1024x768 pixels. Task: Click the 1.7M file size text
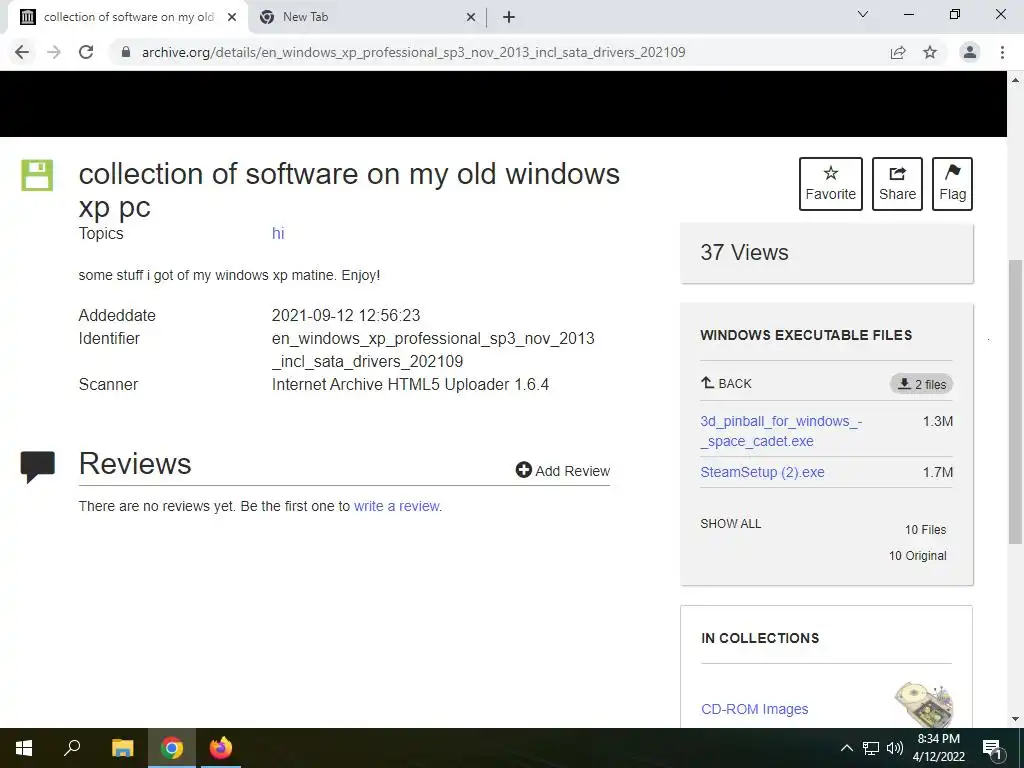point(938,472)
